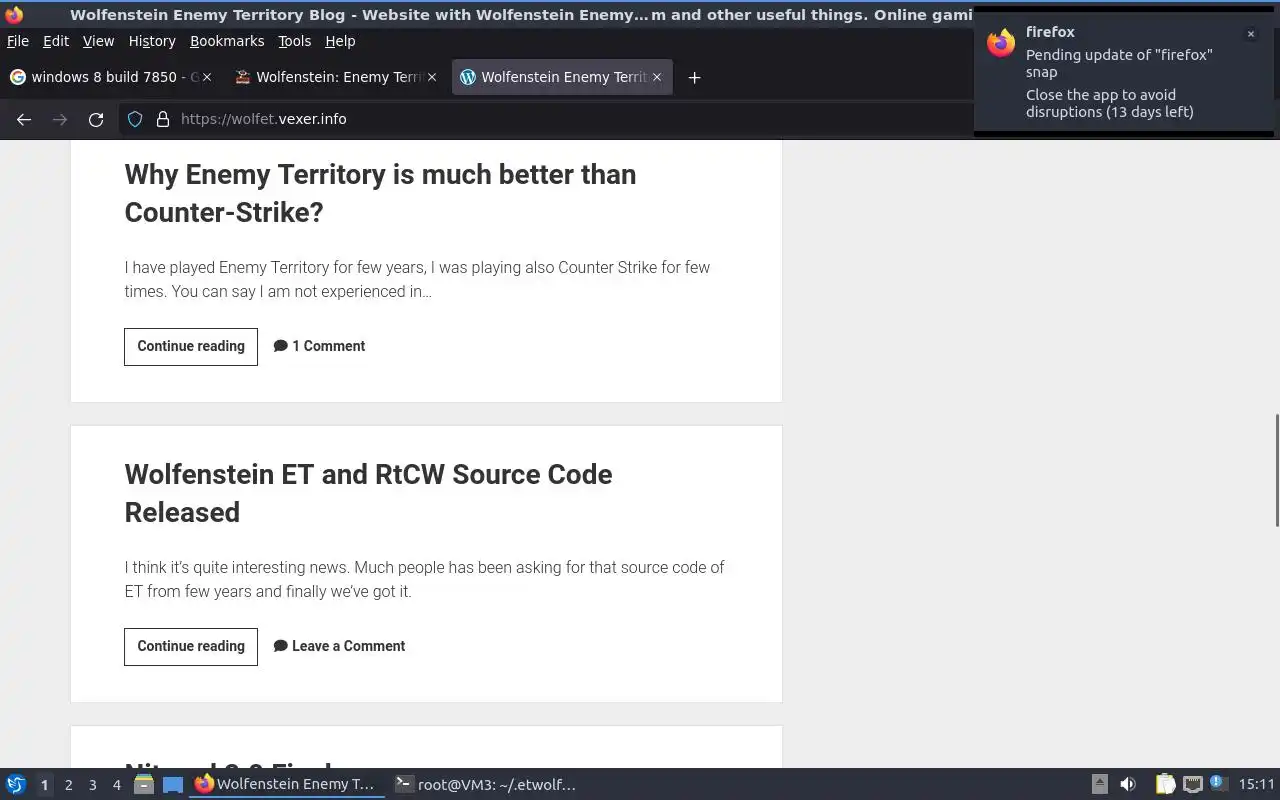Activate the Firefox Wolfenstein window in taskbar
1280x800 pixels.
coord(287,785)
